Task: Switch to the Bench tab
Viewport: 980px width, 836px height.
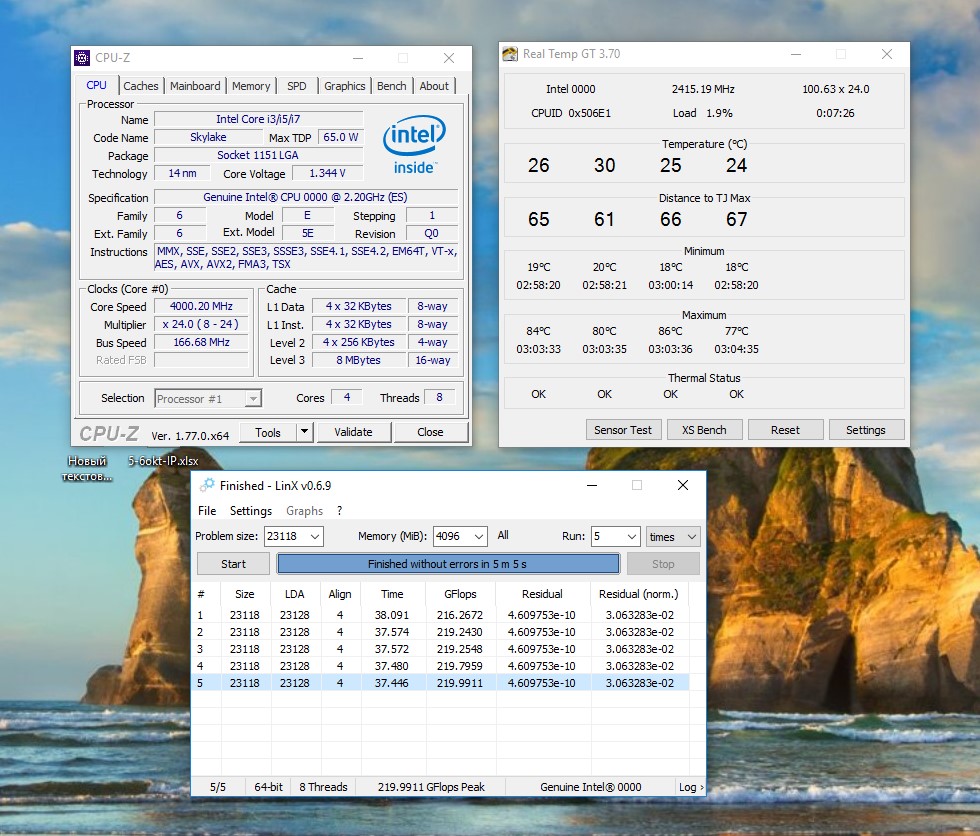Action: tap(392, 86)
